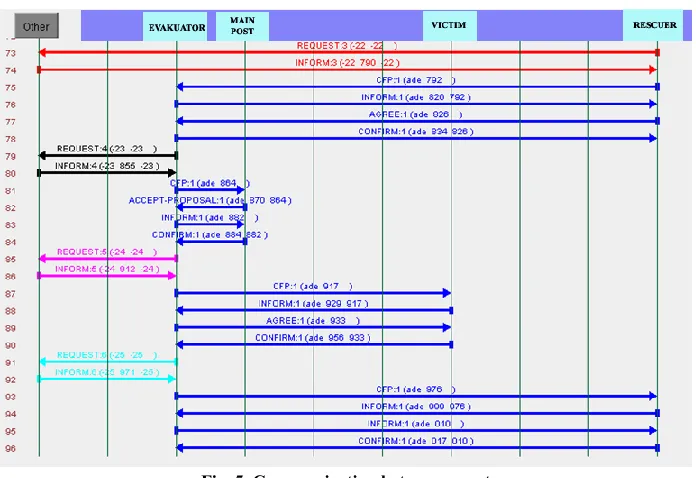This screenshot has width=696, height=478.
Task: Click row number 82
Action: (x=10, y=208)
